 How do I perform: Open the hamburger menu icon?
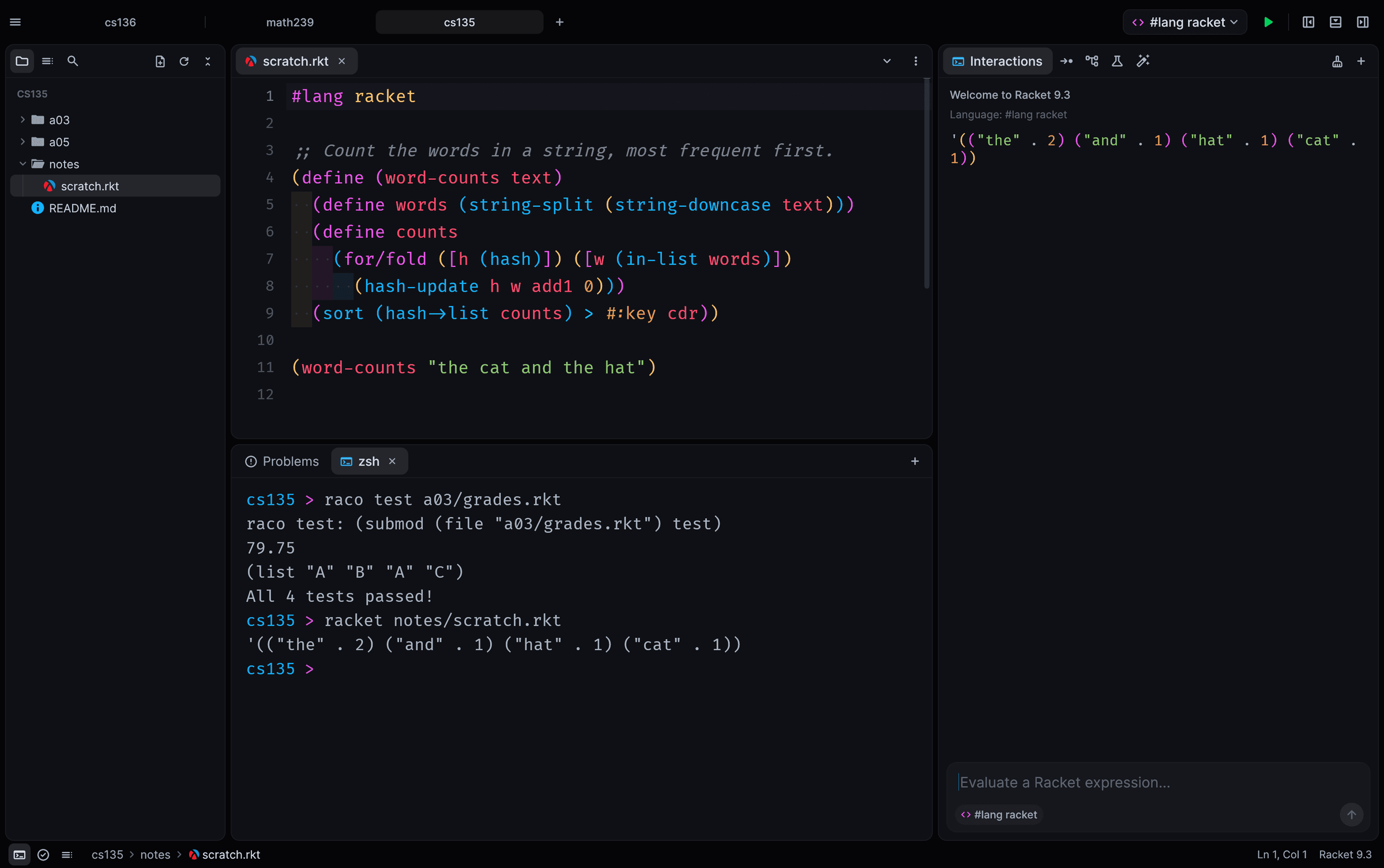16,22
